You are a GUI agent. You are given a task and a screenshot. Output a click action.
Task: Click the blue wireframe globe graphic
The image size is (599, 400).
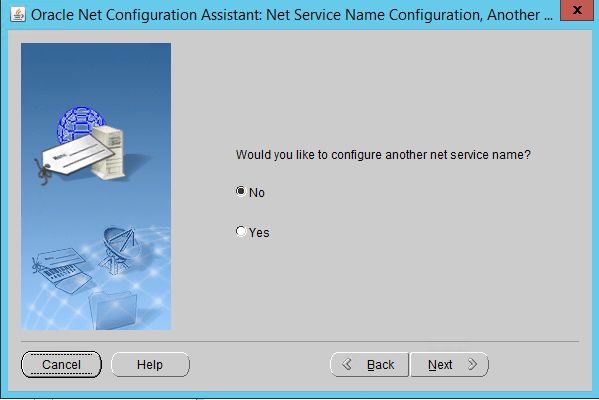[x=79, y=122]
